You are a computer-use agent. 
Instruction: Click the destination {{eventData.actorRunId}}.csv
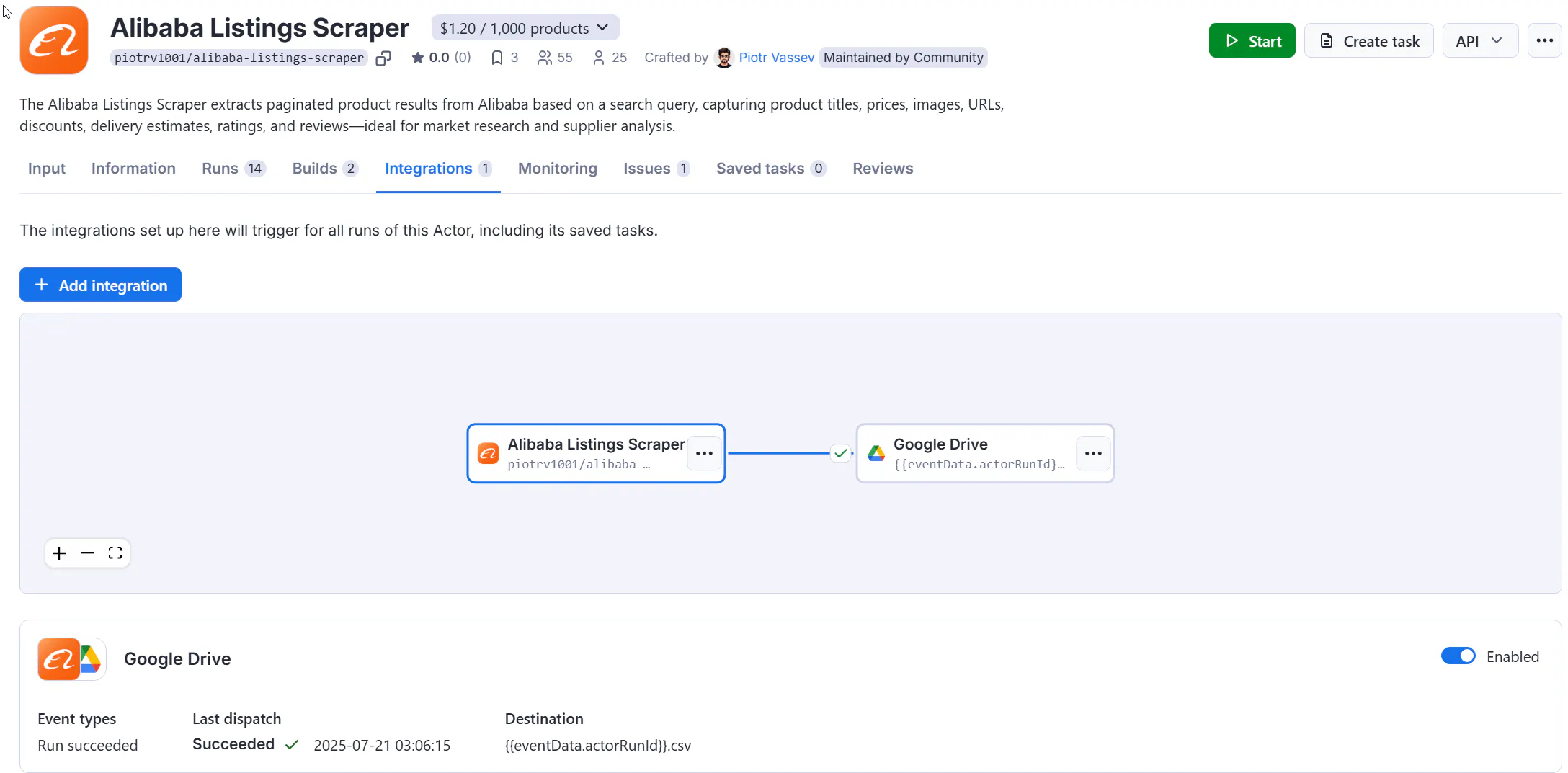[x=598, y=746]
